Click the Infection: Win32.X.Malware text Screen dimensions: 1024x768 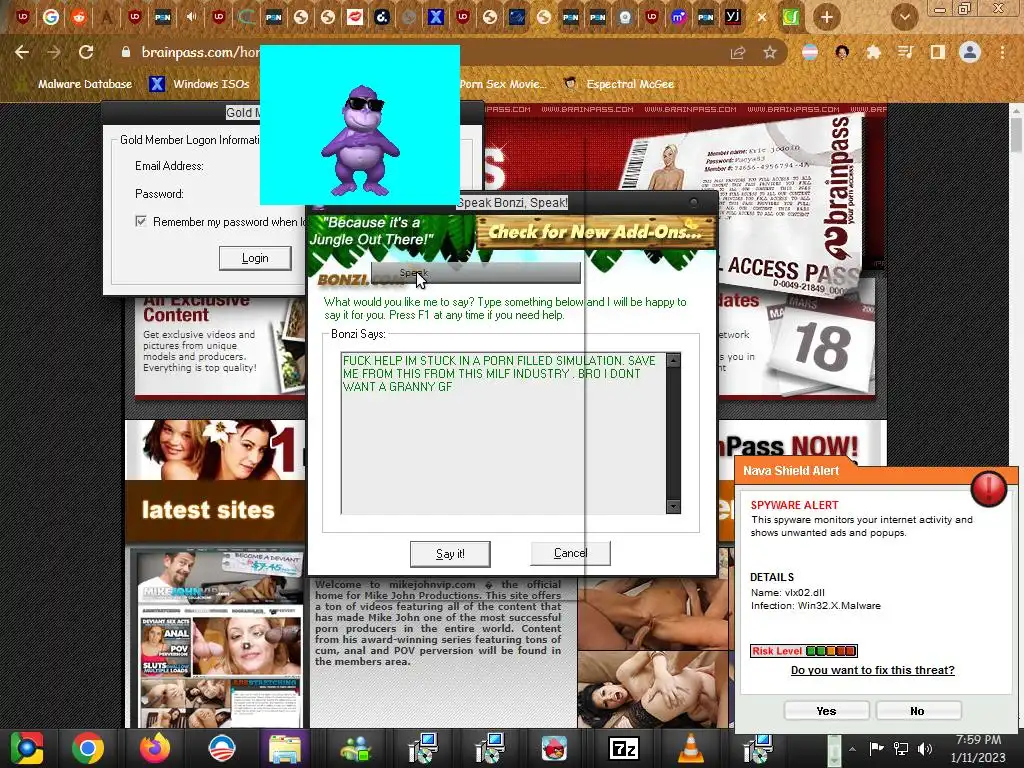point(816,605)
